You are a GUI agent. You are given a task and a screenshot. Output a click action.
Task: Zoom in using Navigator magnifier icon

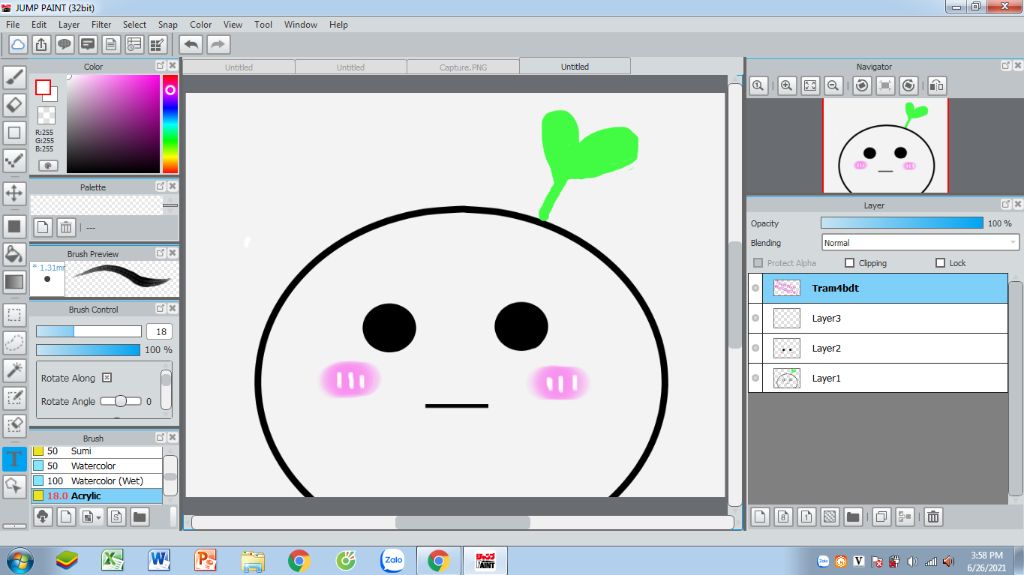[787, 86]
